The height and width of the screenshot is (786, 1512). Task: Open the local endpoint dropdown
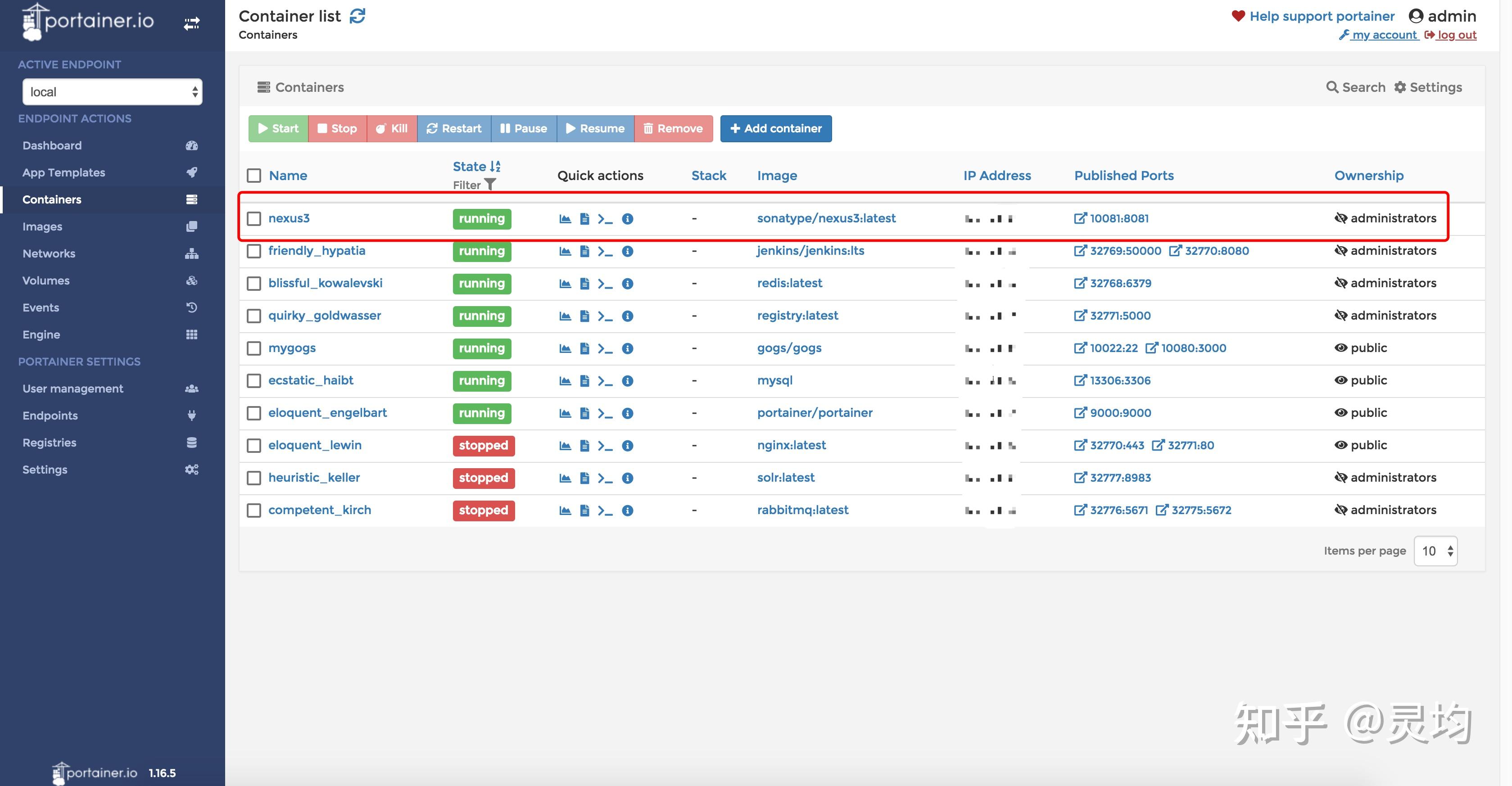112,91
